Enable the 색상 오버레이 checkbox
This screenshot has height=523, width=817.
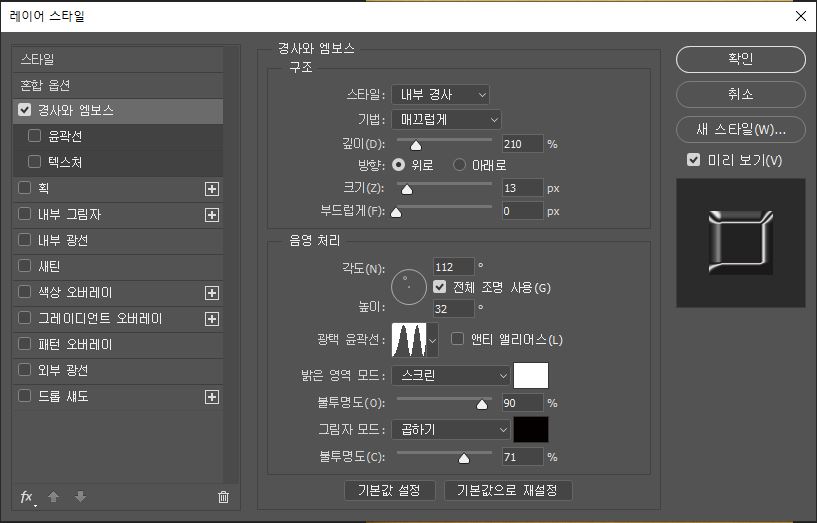tap(24, 292)
